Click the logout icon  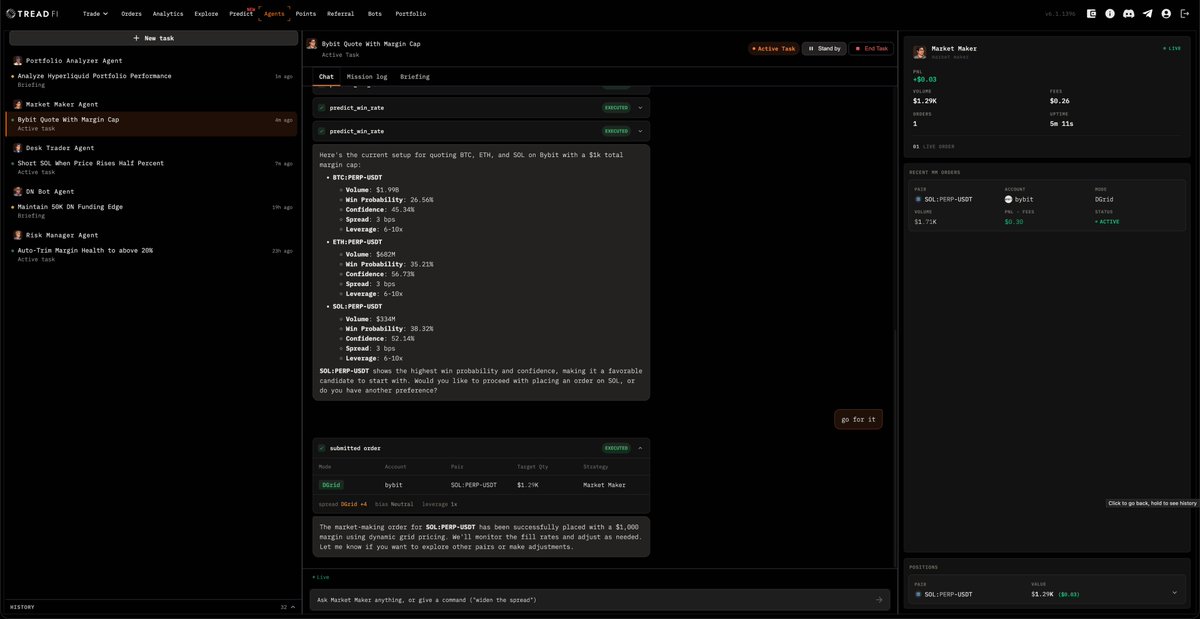click(1185, 14)
